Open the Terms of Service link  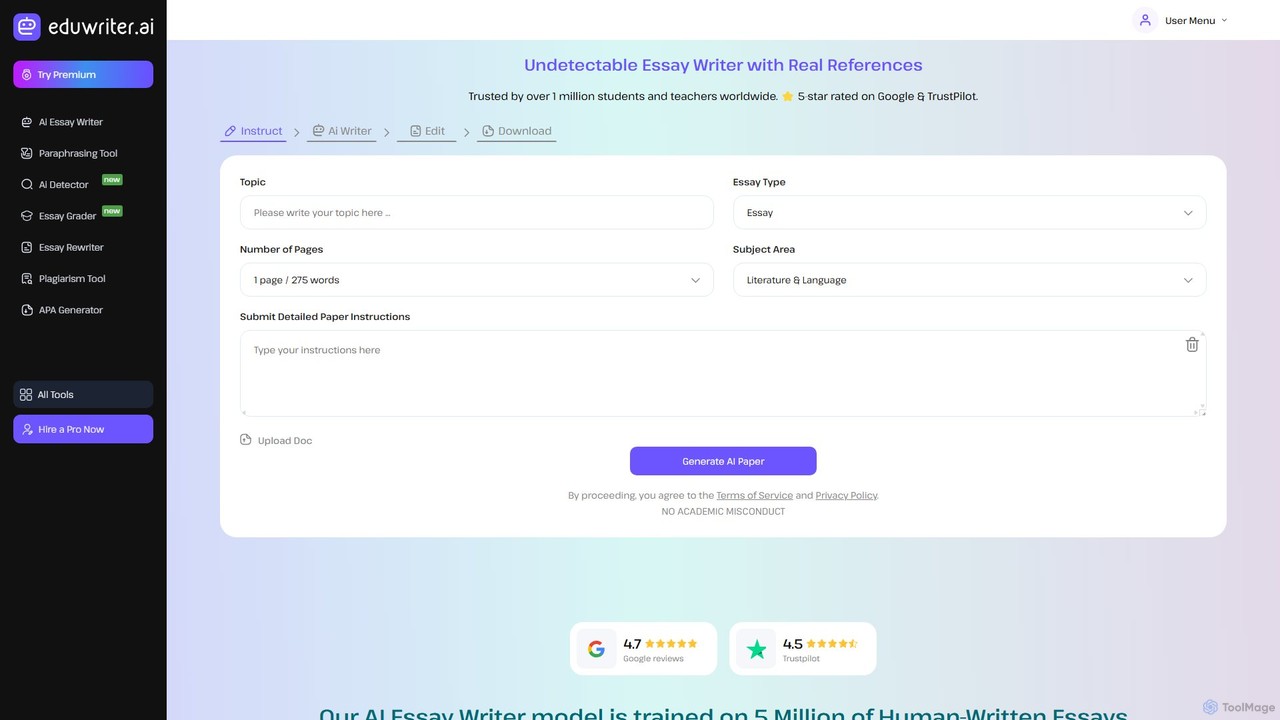tap(754, 496)
